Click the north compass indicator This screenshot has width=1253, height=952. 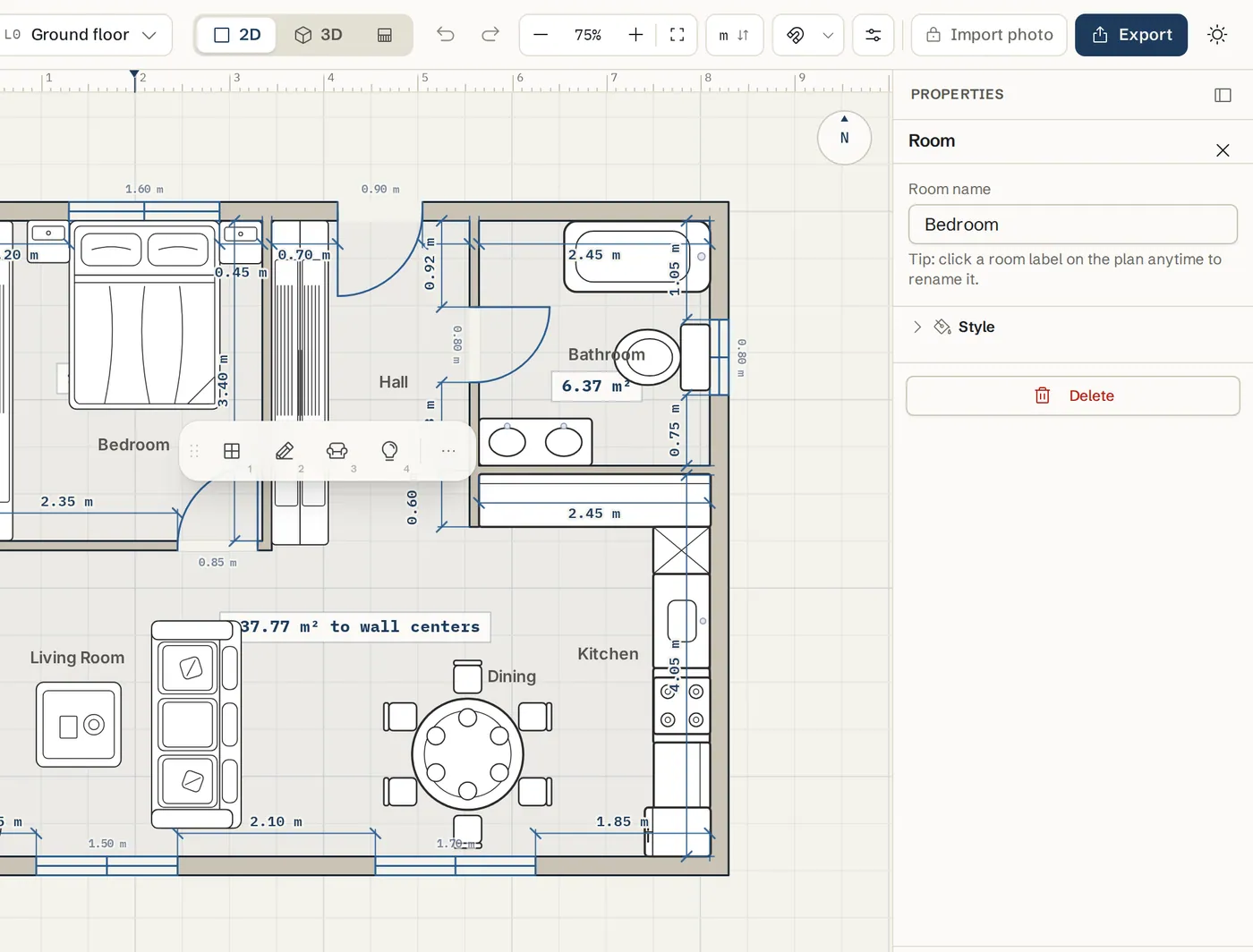[844, 138]
